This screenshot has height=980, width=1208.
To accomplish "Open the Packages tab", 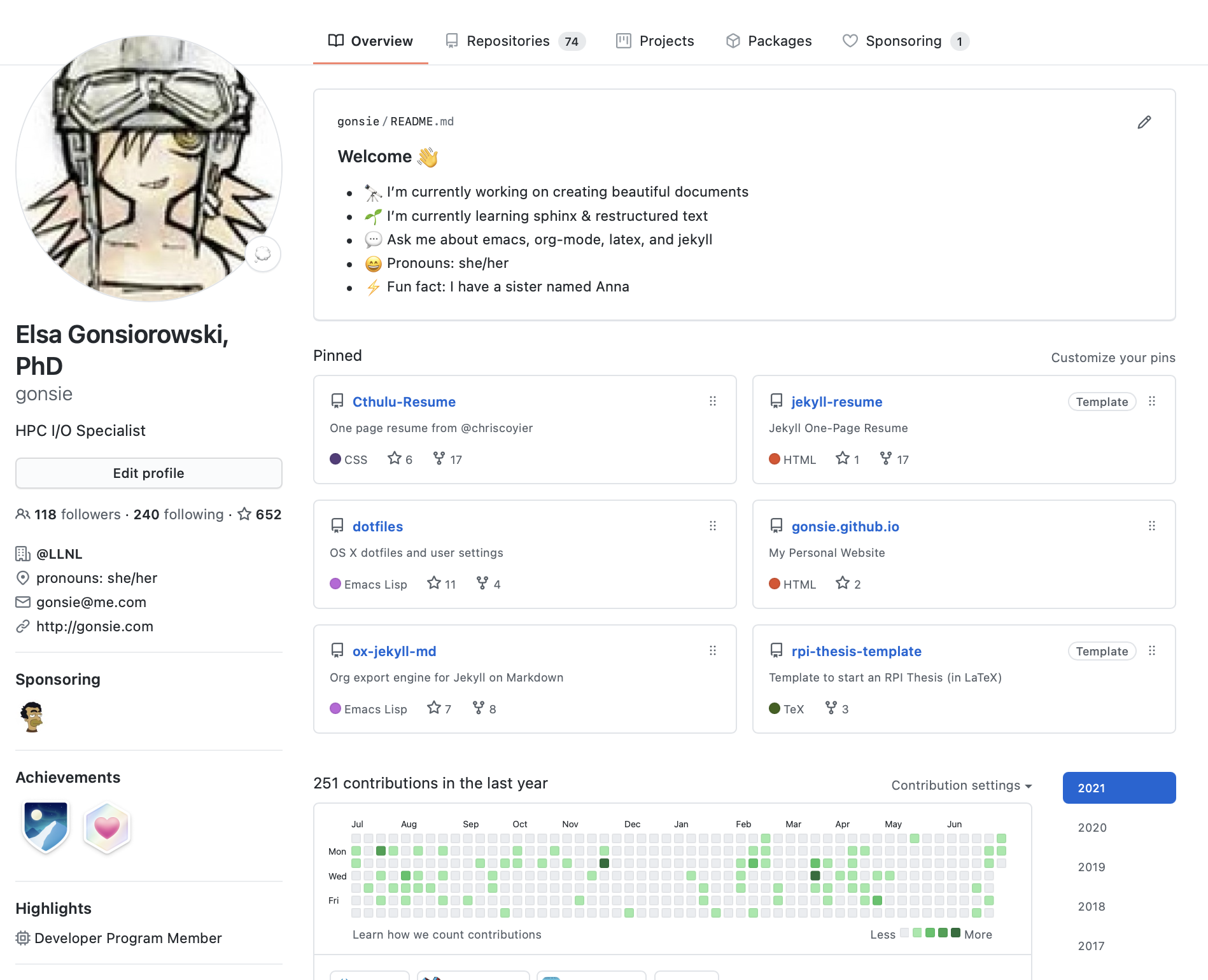I will point(769,41).
